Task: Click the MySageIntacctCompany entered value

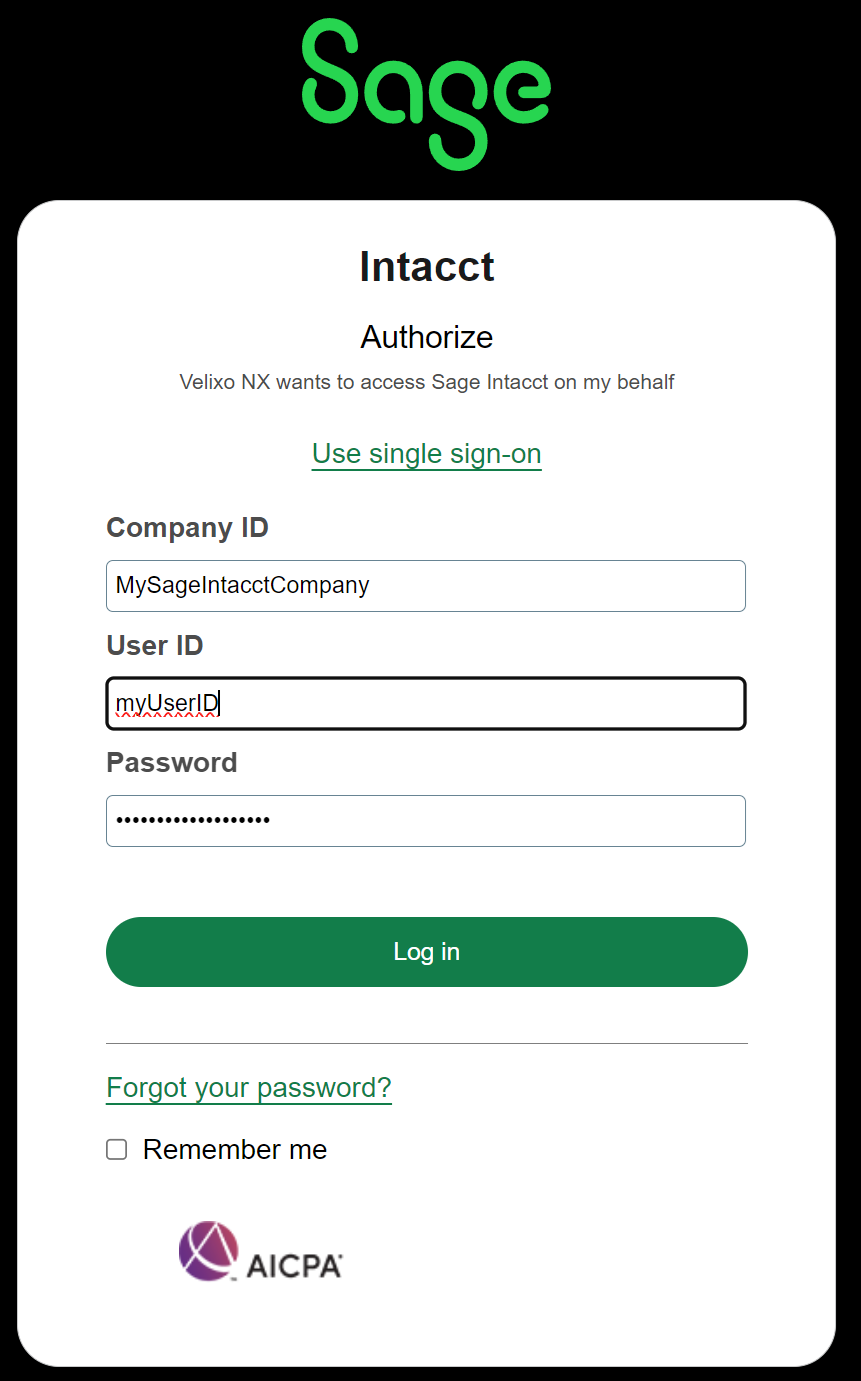Action: pyautogui.click(x=243, y=586)
